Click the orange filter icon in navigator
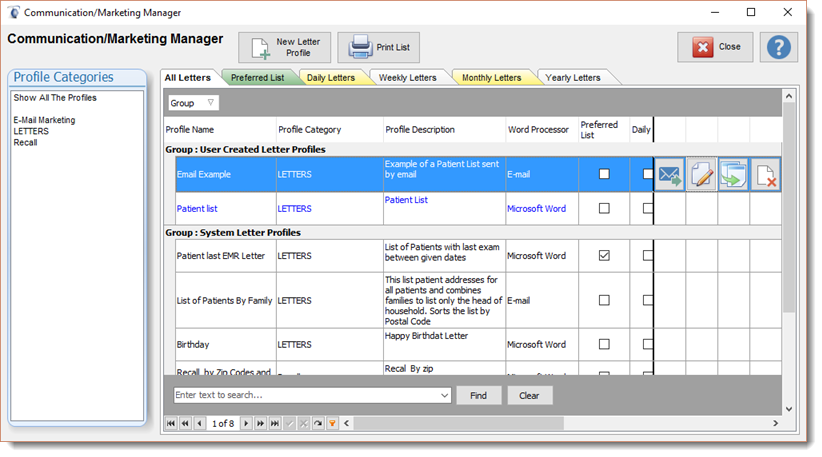Viewport: 822px width, 457px height. pos(332,424)
